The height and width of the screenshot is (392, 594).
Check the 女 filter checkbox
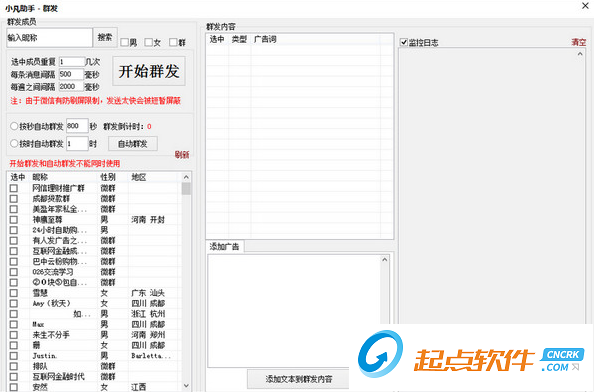(x=148, y=42)
